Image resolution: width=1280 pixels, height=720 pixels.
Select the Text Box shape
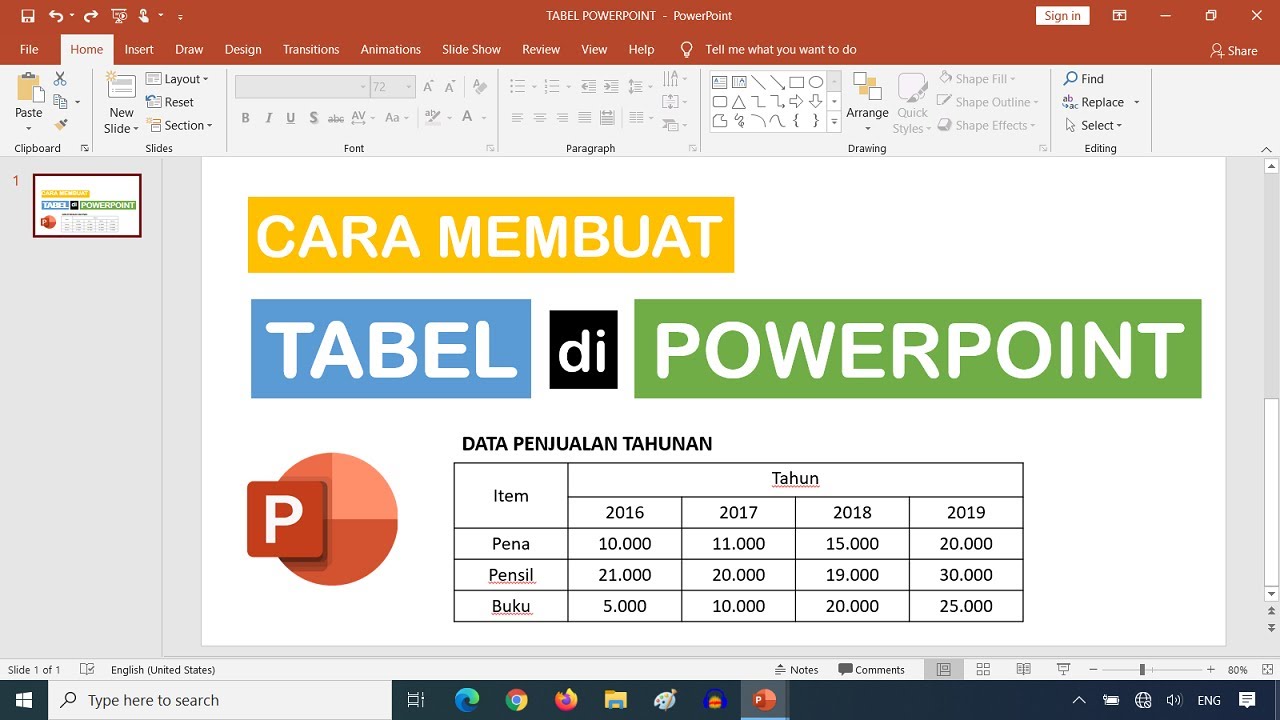pyautogui.click(x=719, y=82)
